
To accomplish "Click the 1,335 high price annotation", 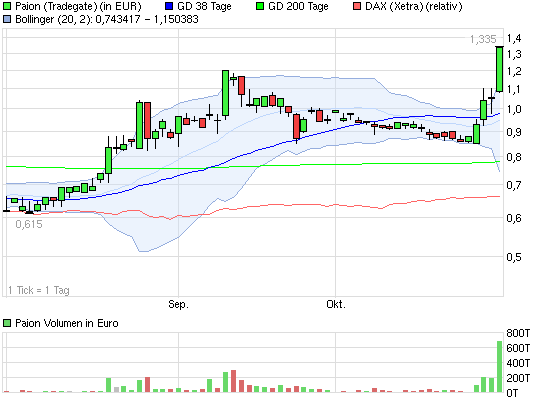I will [x=483, y=39].
